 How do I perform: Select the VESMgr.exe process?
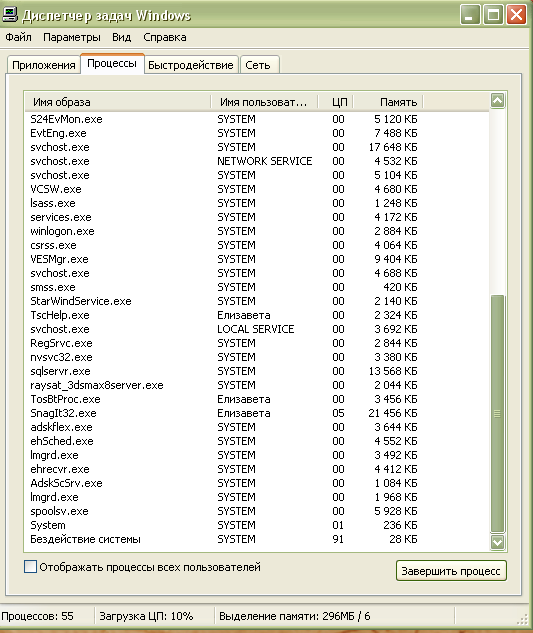(257, 259)
